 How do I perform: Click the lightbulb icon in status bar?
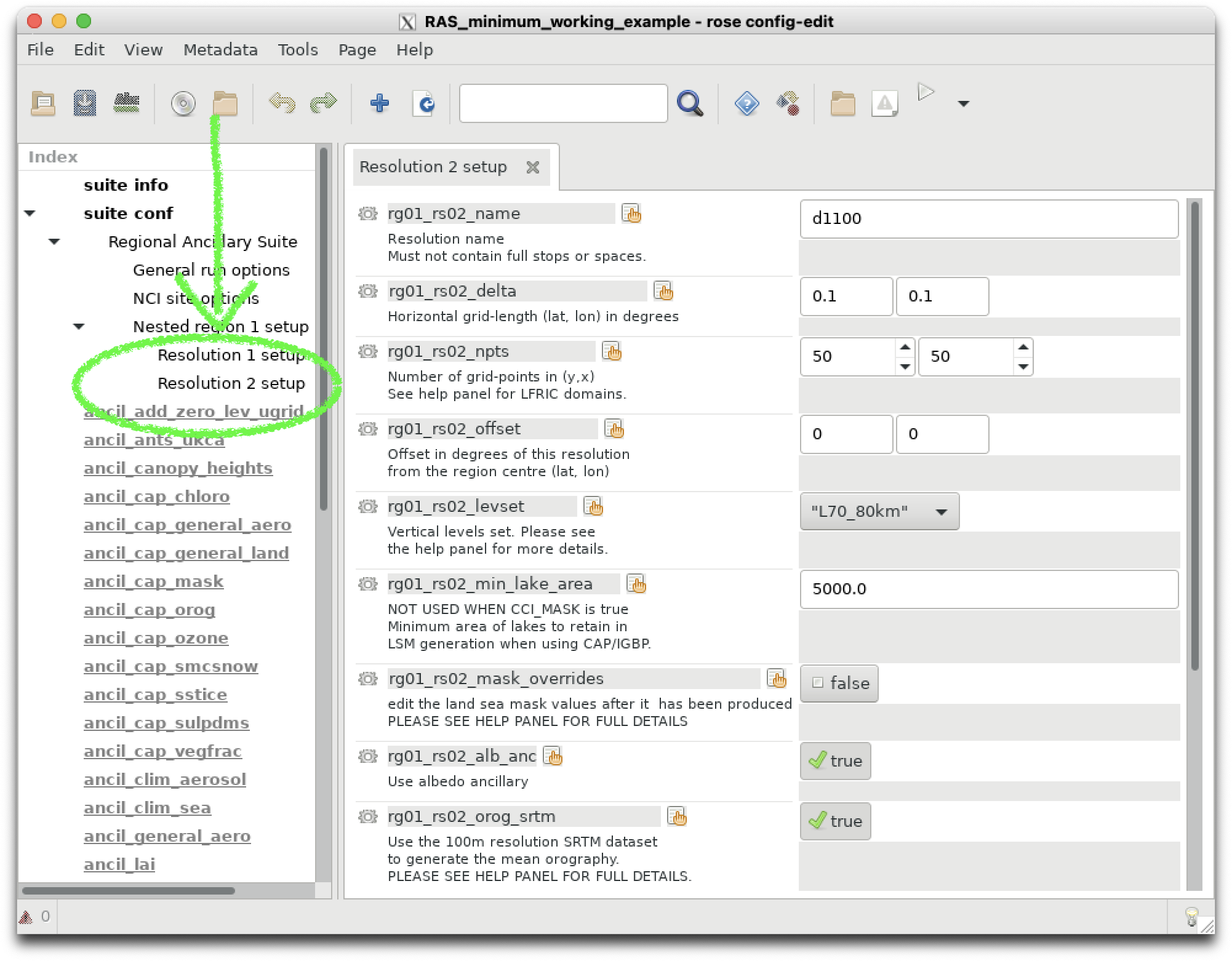click(x=1191, y=917)
